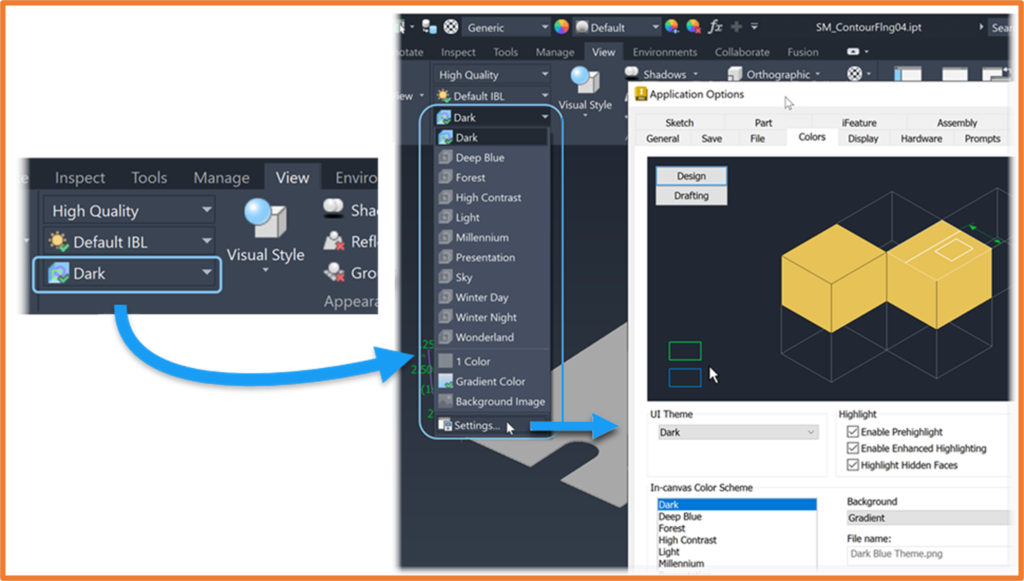Open the General tab in Application Options
The image size is (1024, 581).
click(662, 138)
